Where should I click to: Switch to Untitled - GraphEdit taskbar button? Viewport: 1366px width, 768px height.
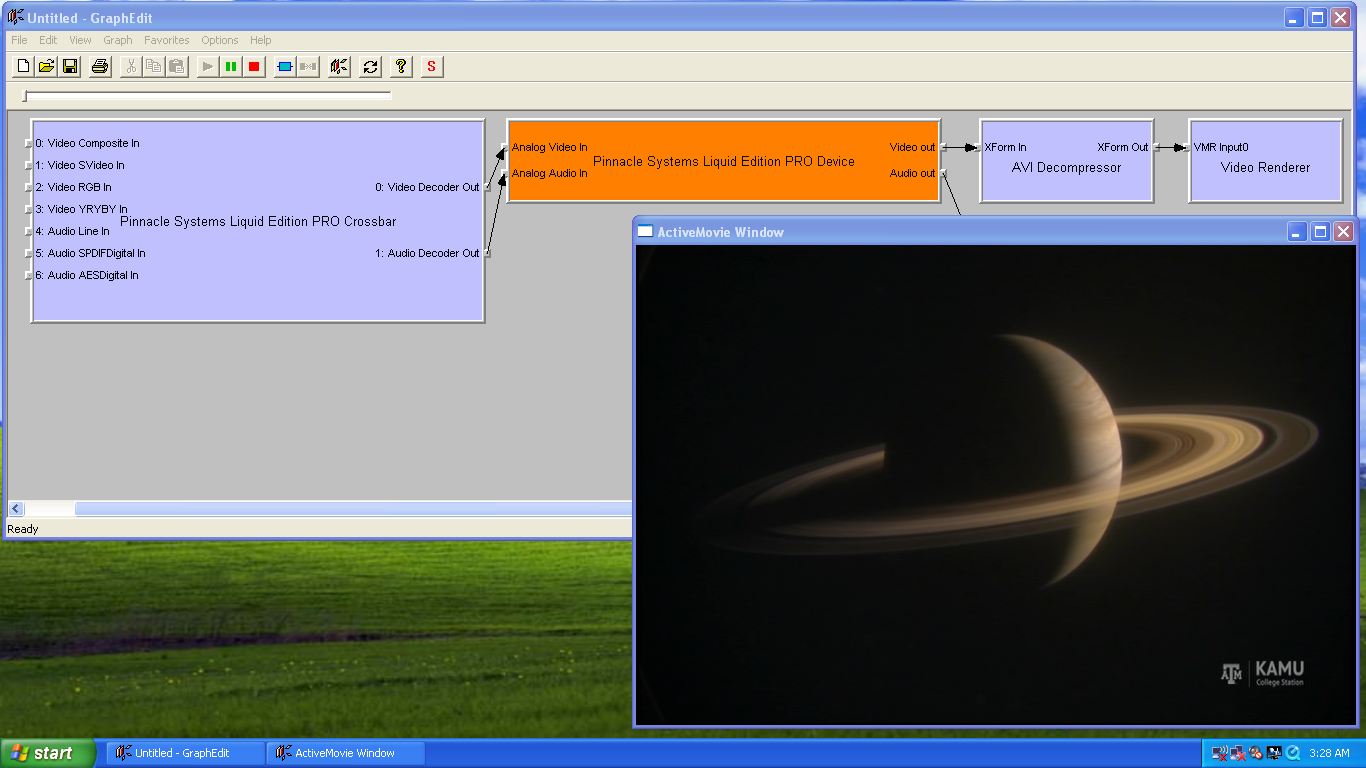click(x=186, y=753)
